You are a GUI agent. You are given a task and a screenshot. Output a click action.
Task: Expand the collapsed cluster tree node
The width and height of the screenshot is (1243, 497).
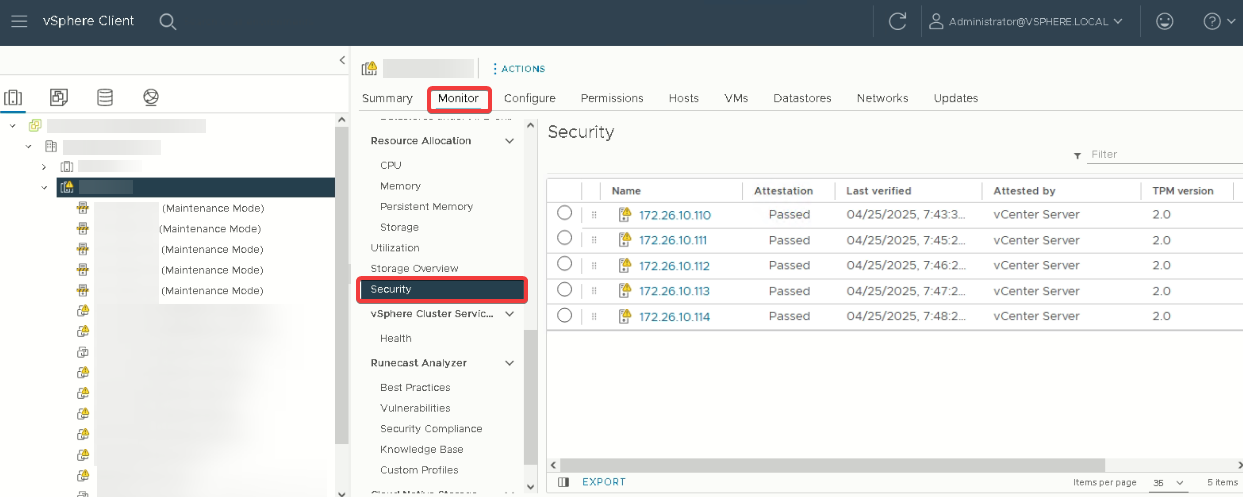tap(44, 167)
